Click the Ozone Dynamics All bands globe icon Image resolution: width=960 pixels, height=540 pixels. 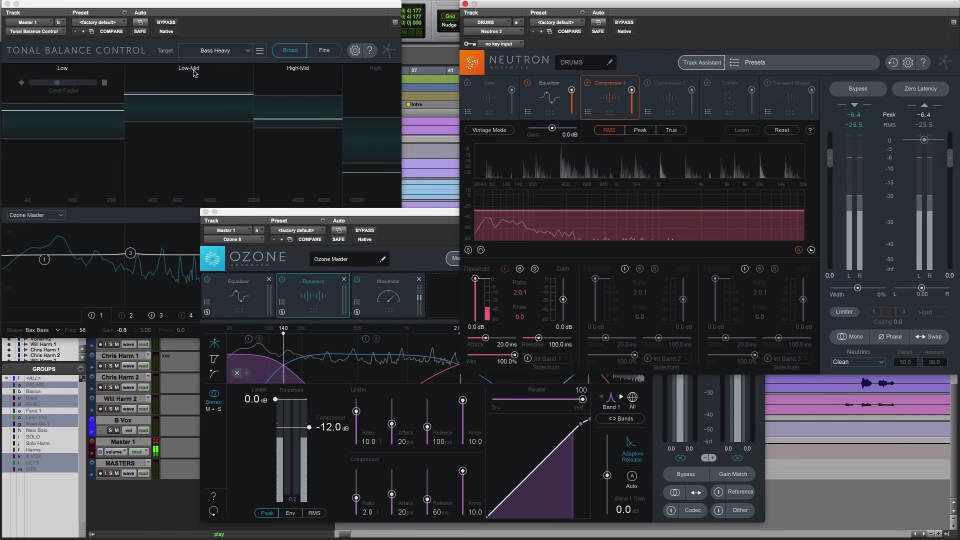tap(632, 397)
